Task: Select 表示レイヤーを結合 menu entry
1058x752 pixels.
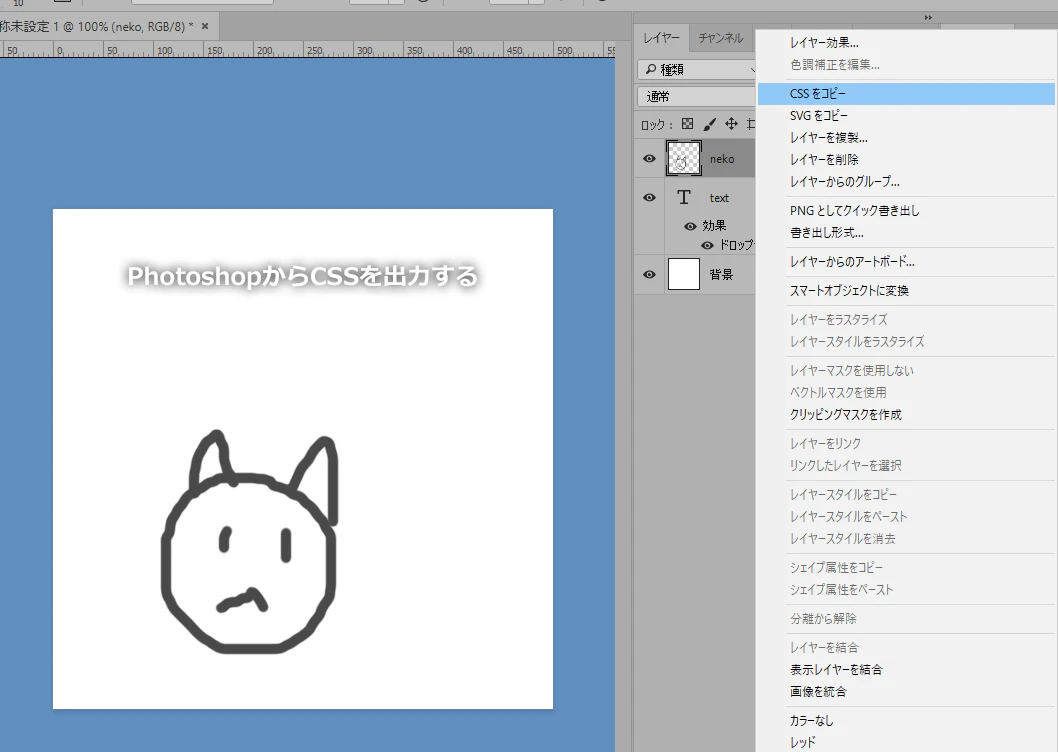Action: coord(906,670)
